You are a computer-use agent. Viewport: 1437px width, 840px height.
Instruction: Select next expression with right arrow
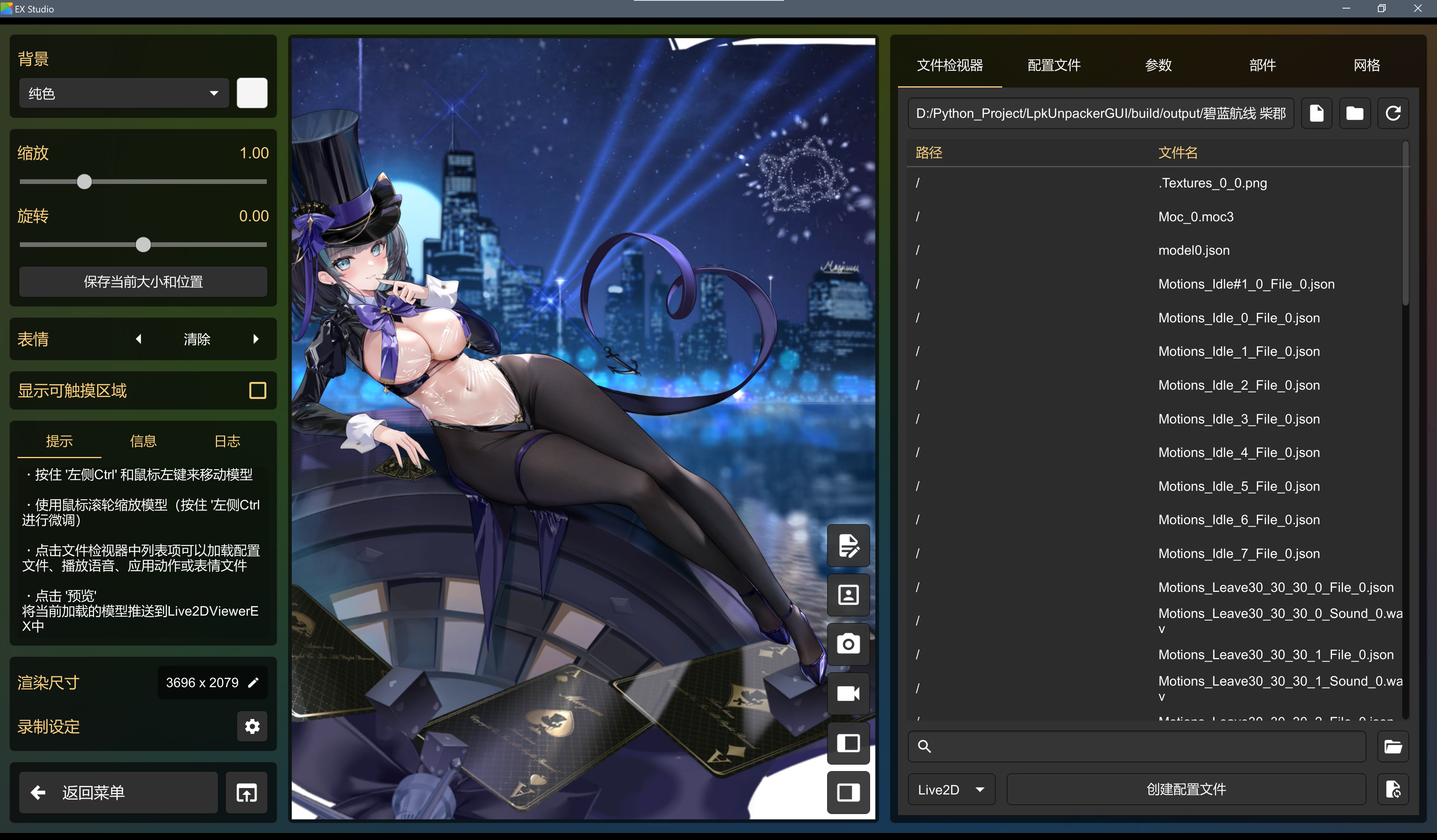[256, 339]
